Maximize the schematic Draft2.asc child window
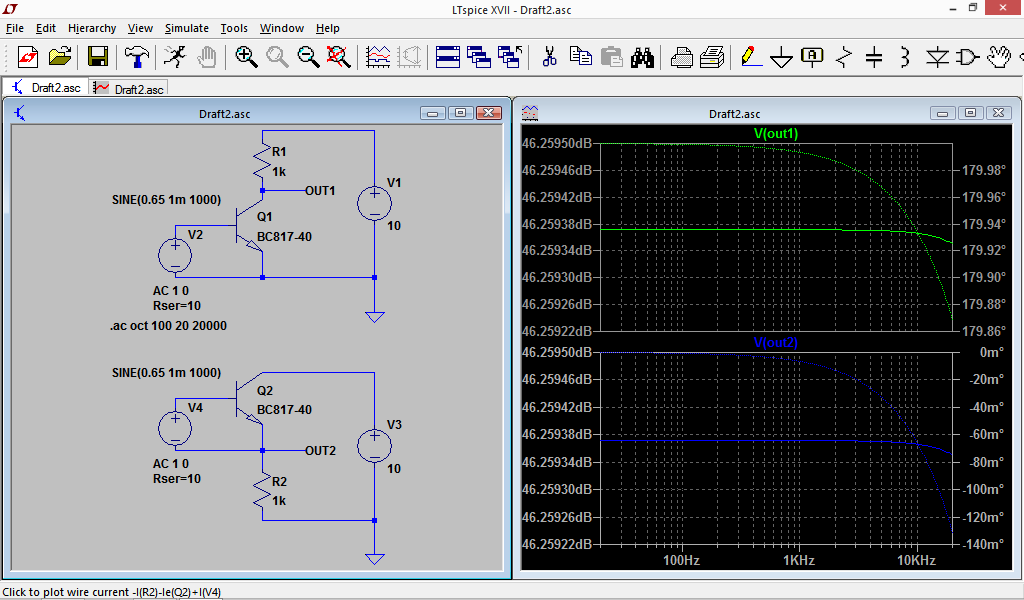The width and height of the screenshot is (1024, 600). 460,113
